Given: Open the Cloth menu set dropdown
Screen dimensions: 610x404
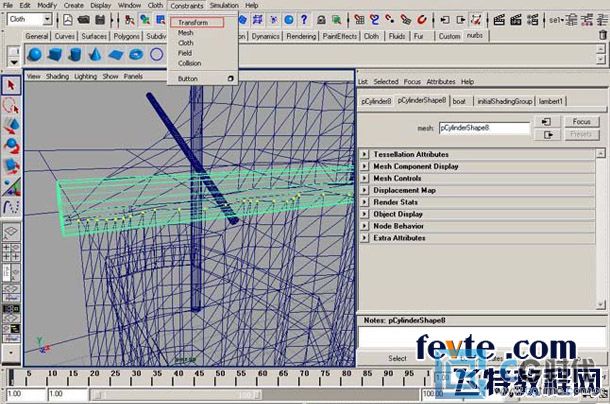Looking at the screenshot, I should click(47, 19).
